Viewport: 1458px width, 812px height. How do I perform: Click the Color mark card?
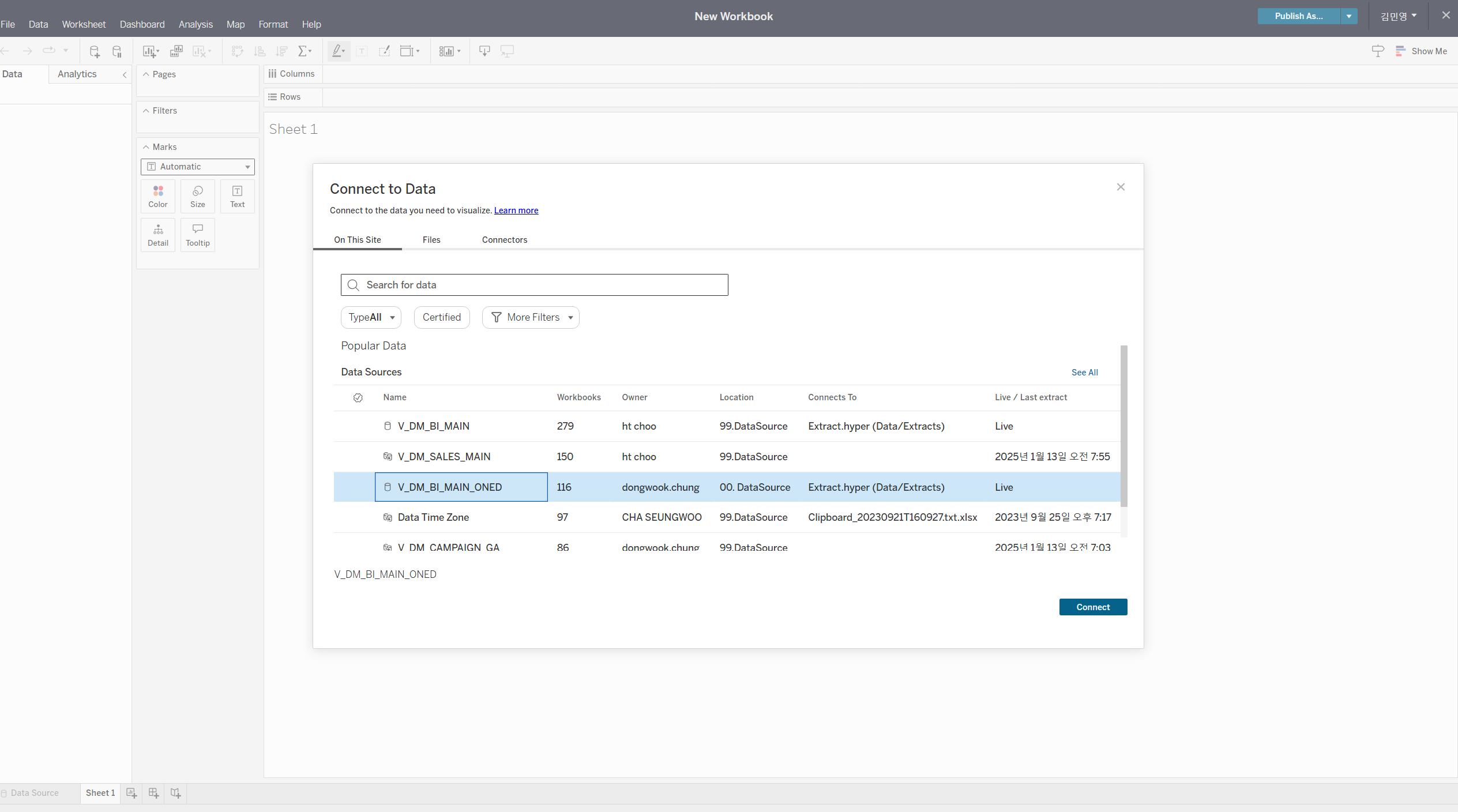tap(158, 196)
